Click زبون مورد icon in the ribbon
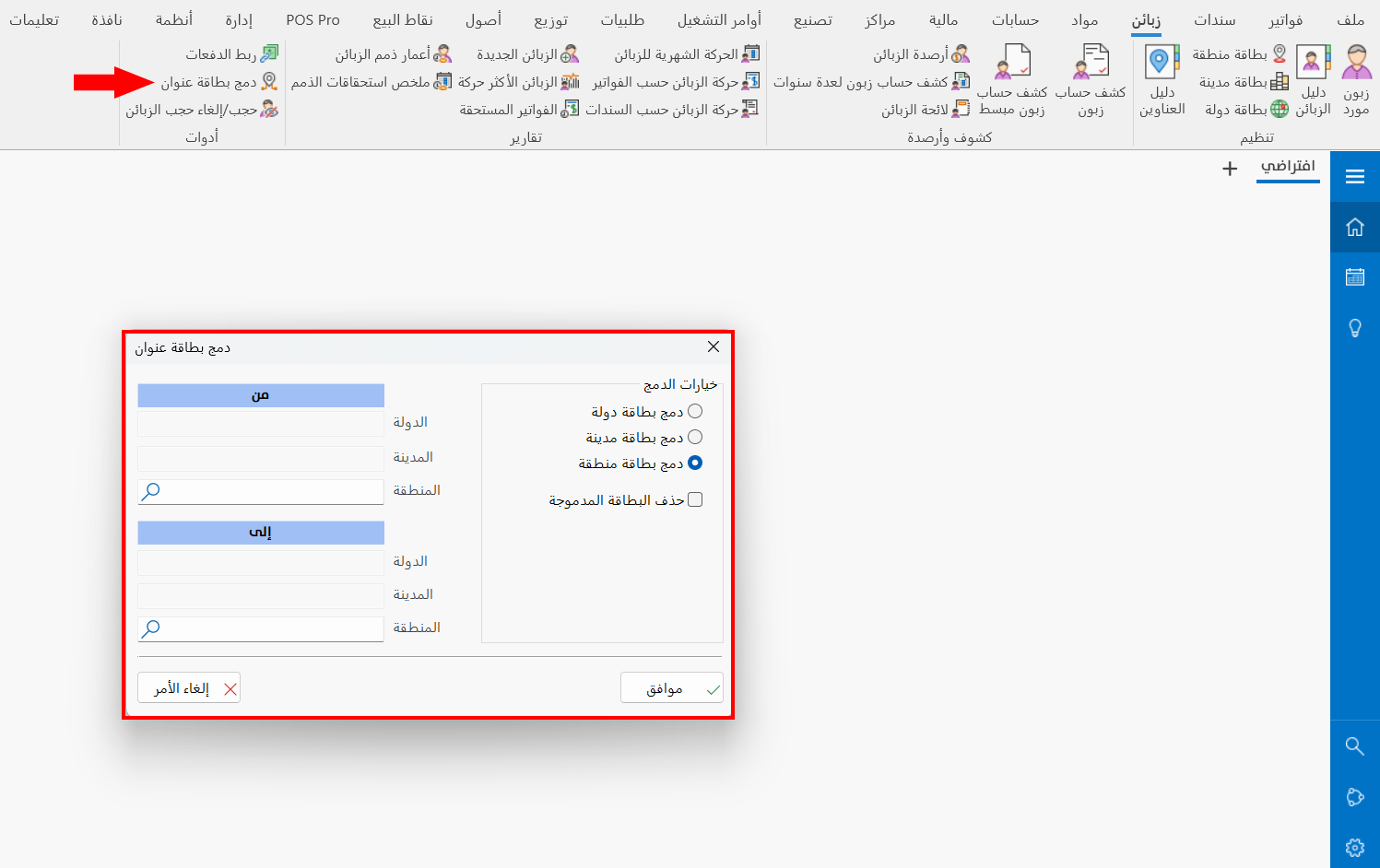This screenshot has height=868, width=1380. point(1354,80)
